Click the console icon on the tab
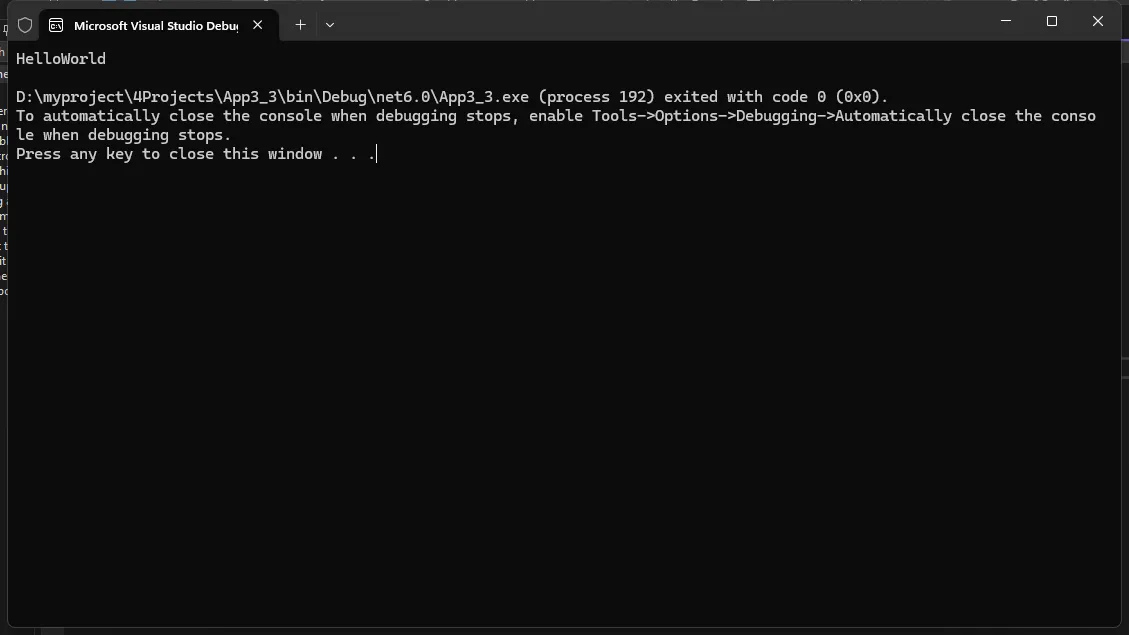This screenshot has width=1129, height=635. coord(56,25)
